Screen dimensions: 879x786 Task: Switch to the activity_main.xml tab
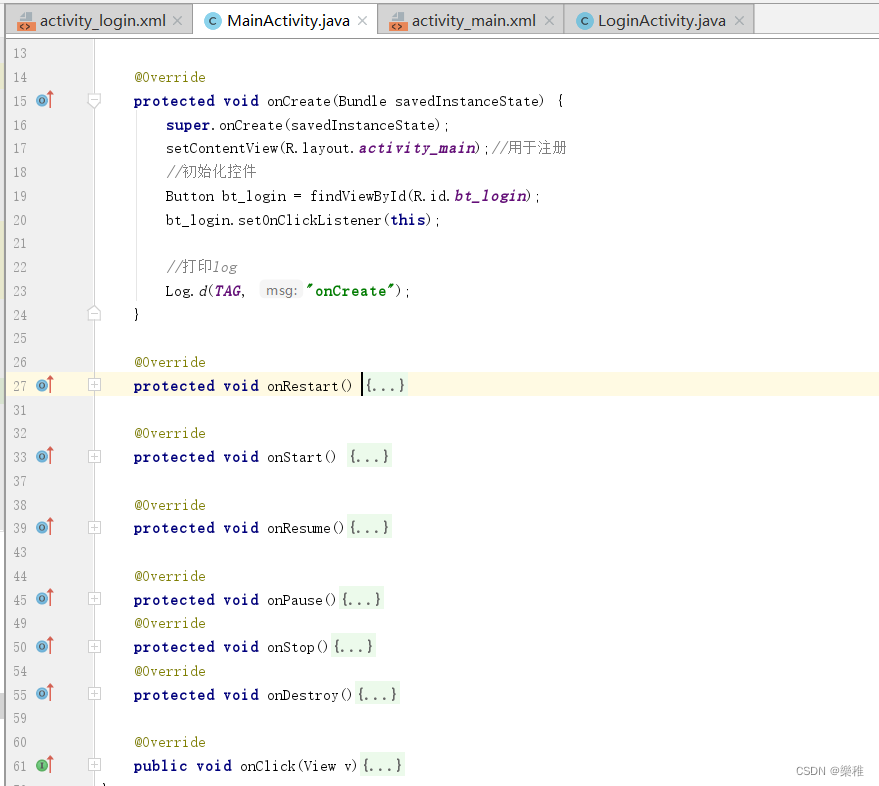point(470,19)
